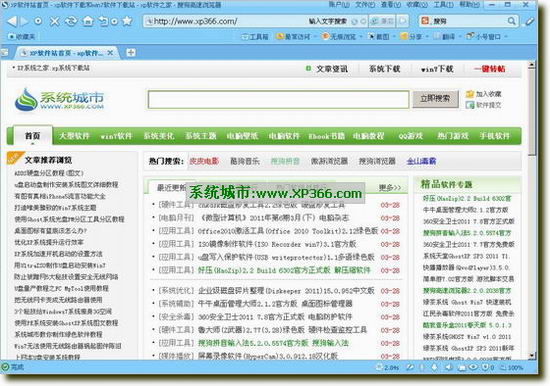Open the win7软件 navigation item
The height and width of the screenshot is (386, 550).
coord(116,136)
